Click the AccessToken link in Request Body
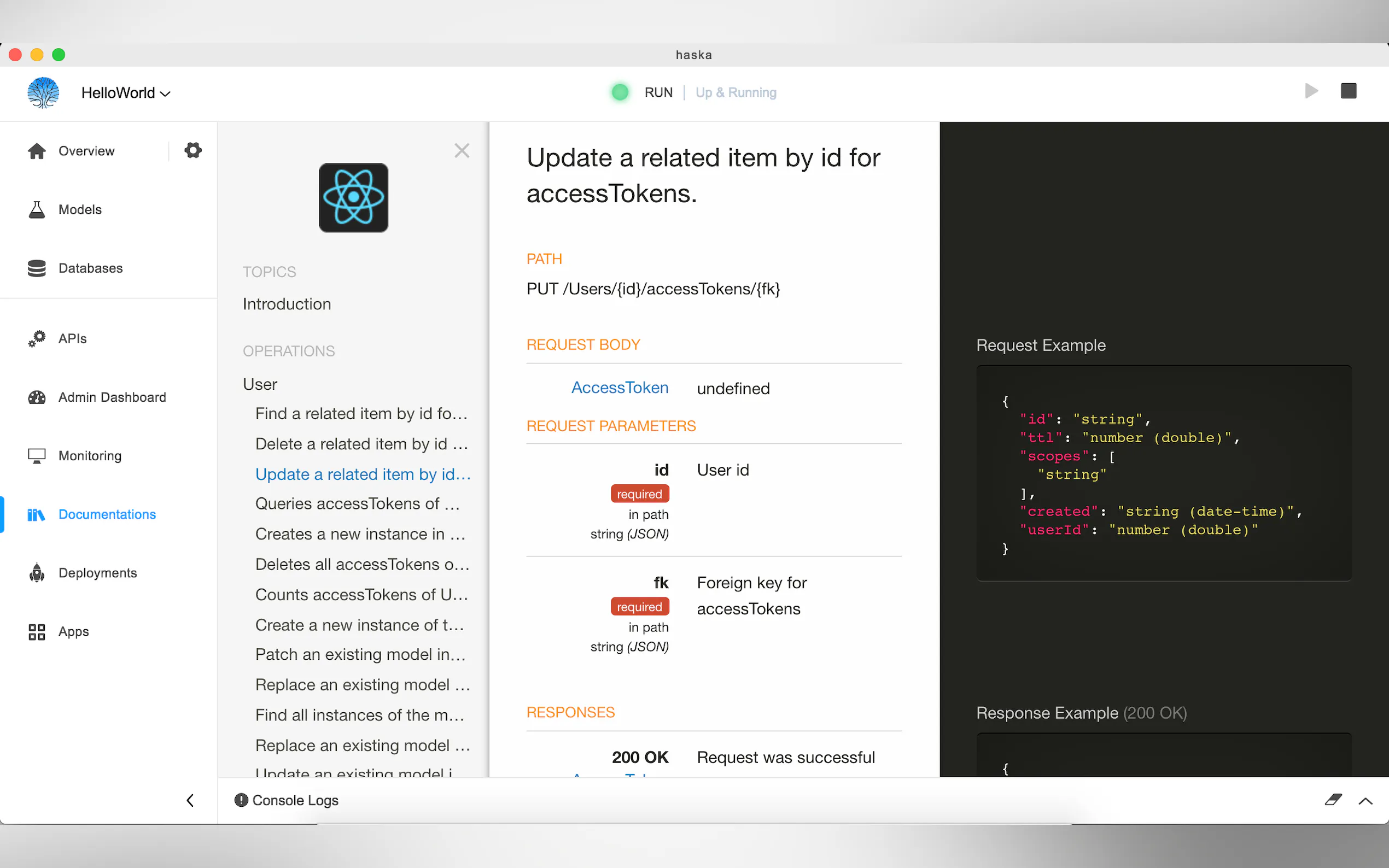 click(x=620, y=388)
